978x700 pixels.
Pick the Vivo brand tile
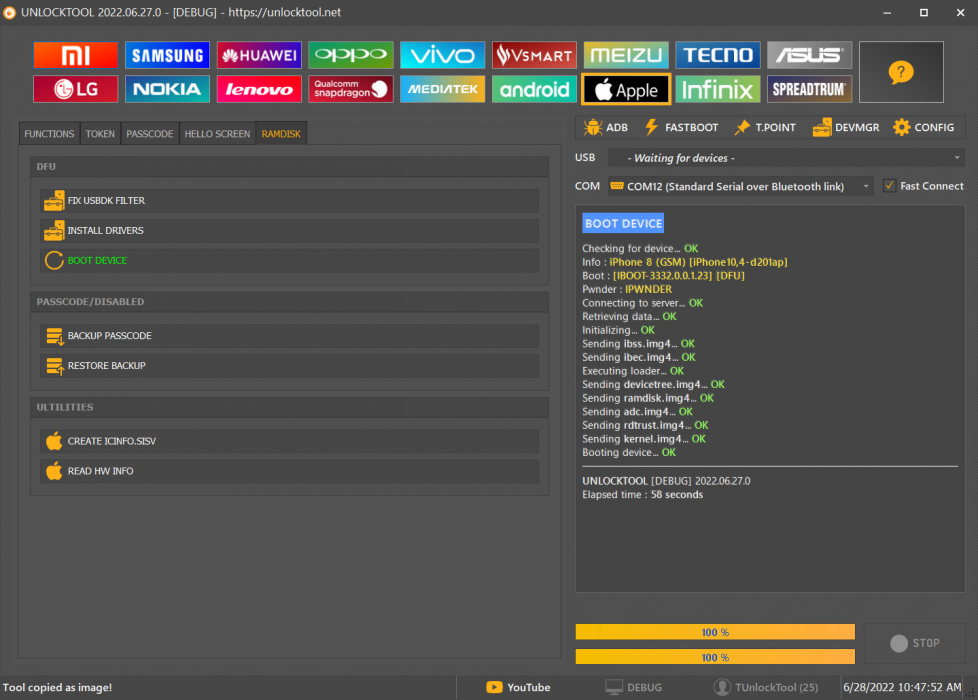pos(442,55)
